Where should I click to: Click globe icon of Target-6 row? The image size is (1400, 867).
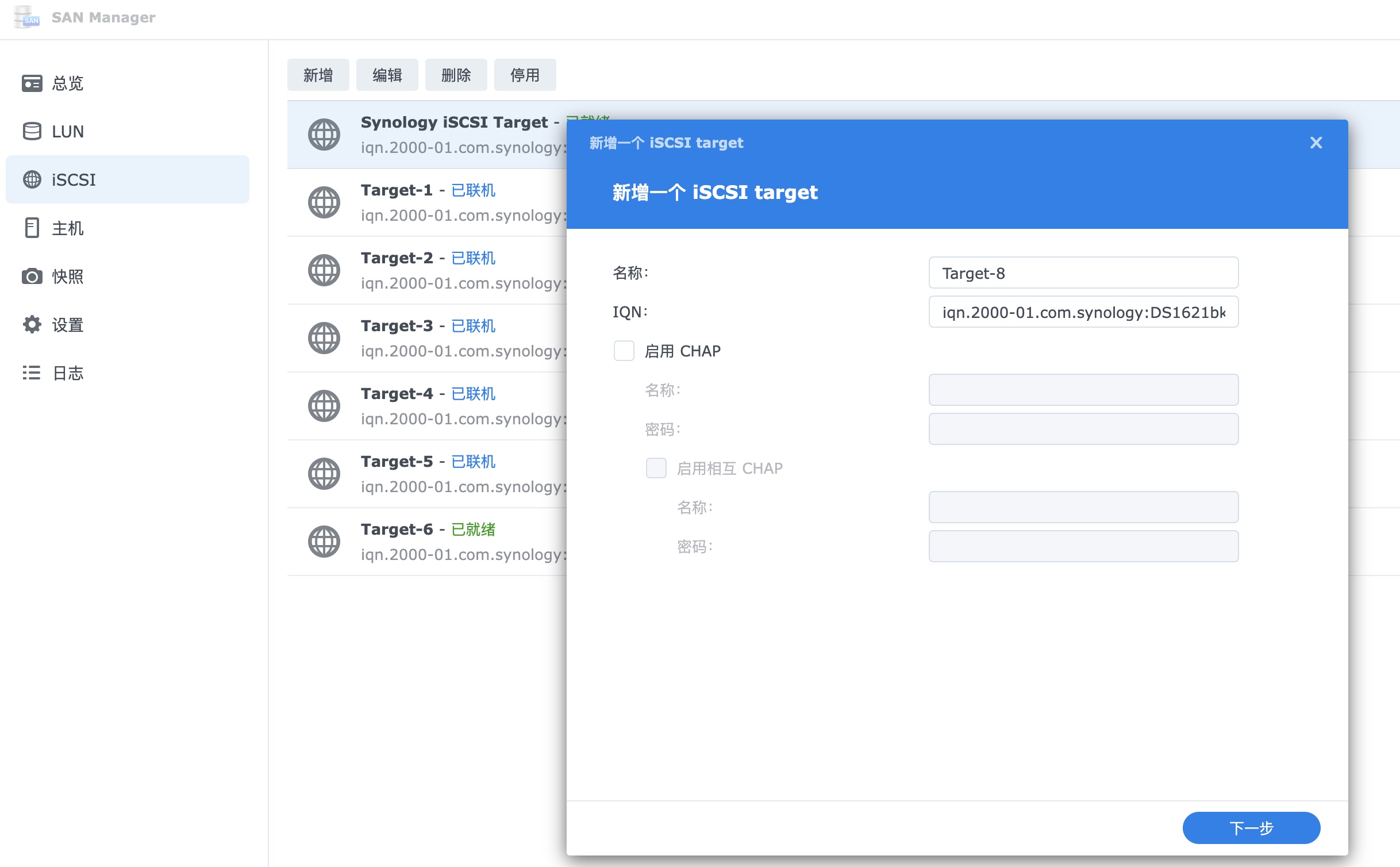(324, 542)
